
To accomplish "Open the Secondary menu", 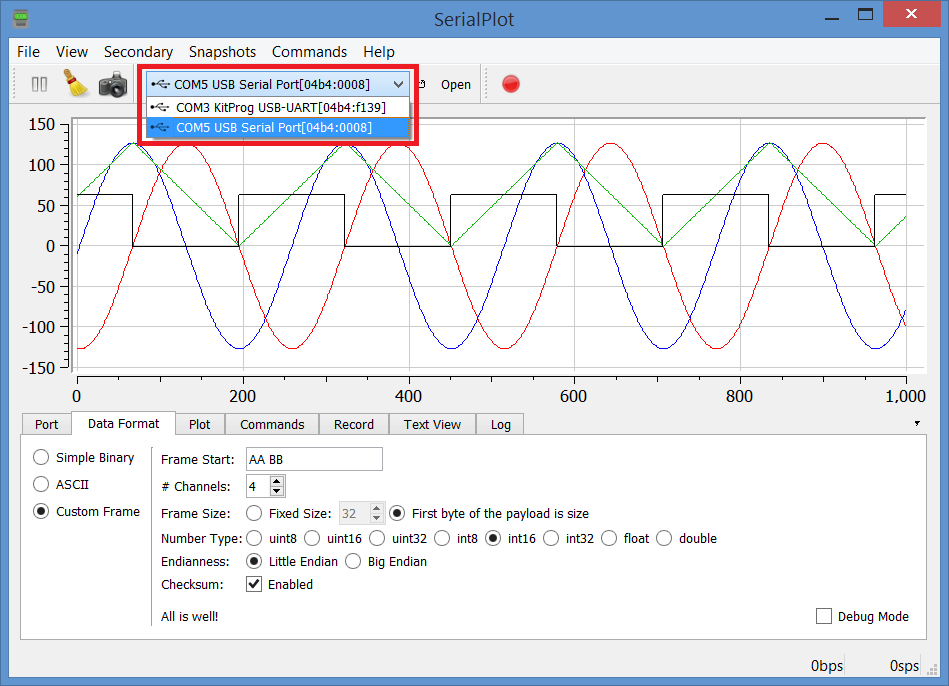I will (x=138, y=52).
